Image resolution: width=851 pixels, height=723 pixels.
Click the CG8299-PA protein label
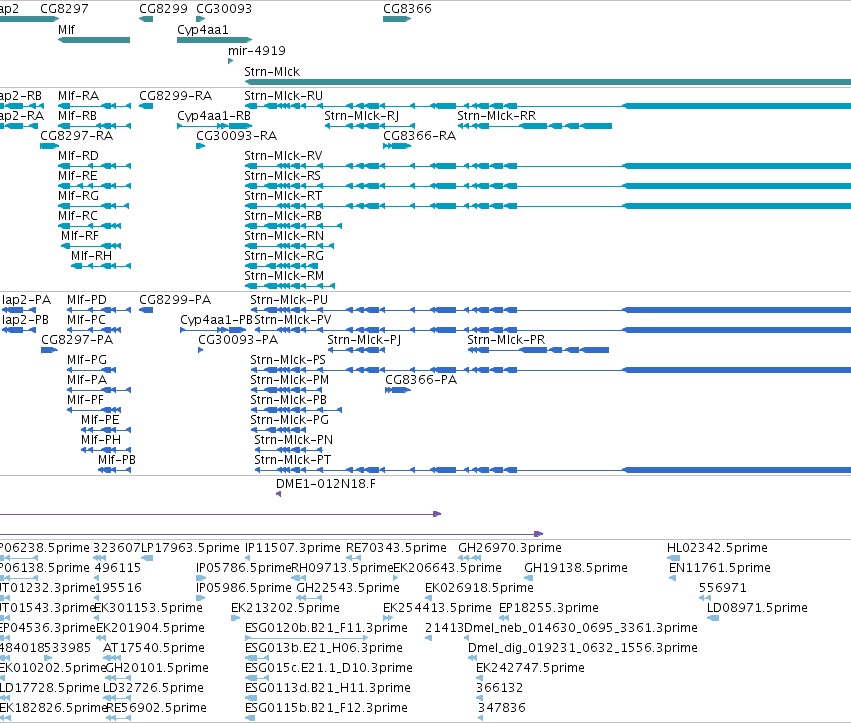175,300
